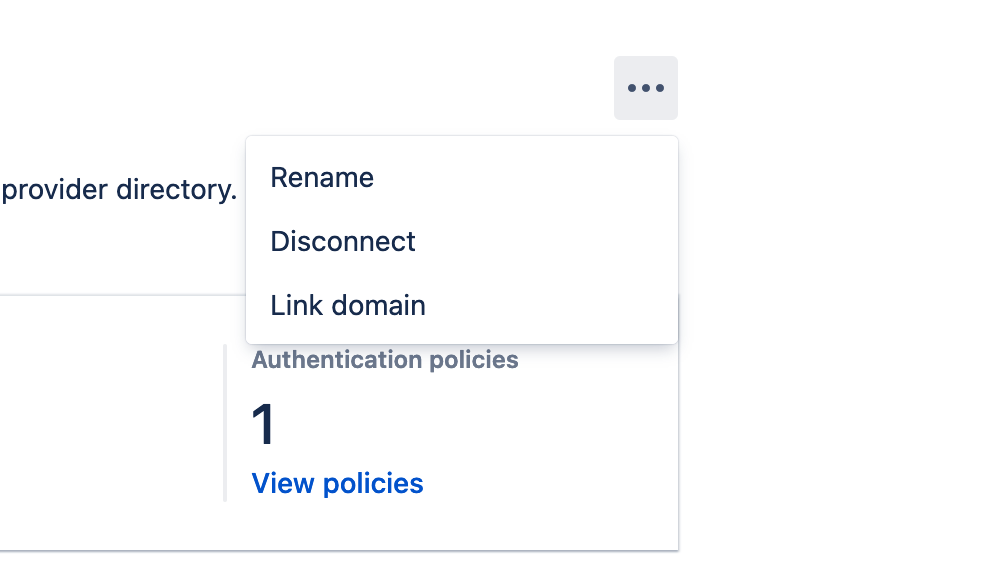Click the large number under Authentication policies
This screenshot has width=982, height=568.
click(263, 425)
